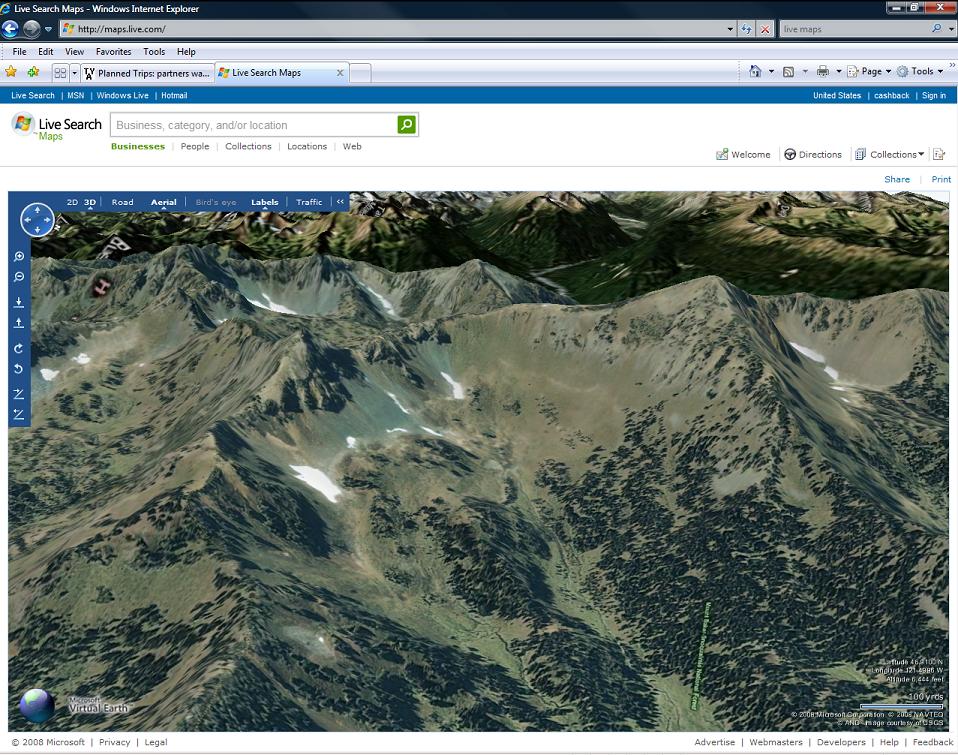Image resolution: width=958 pixels, height=755 pixels.
Task: Zoom out using the magnifier minus icon
Action: pyautogui.click(x=19, y=277)
